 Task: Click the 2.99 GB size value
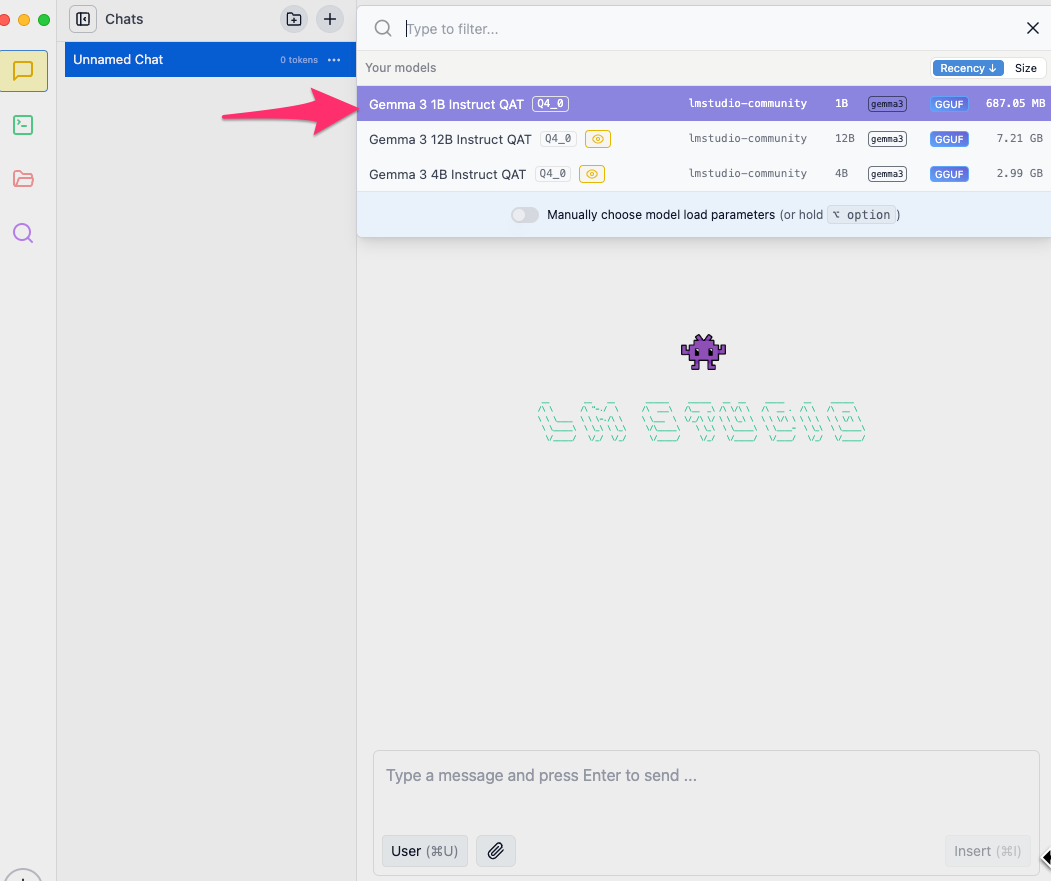(x=1019, y=173)
